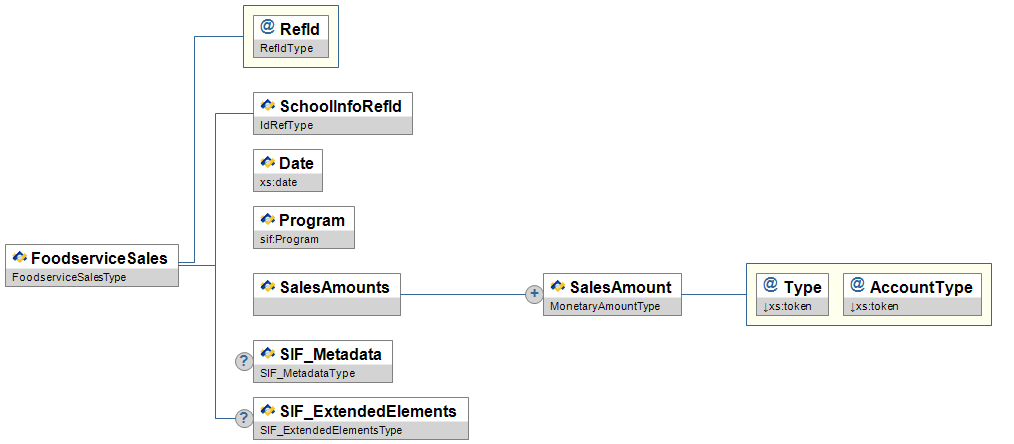Click the sif:Program type label
The image size is (1014, 444).
point(289,240)
